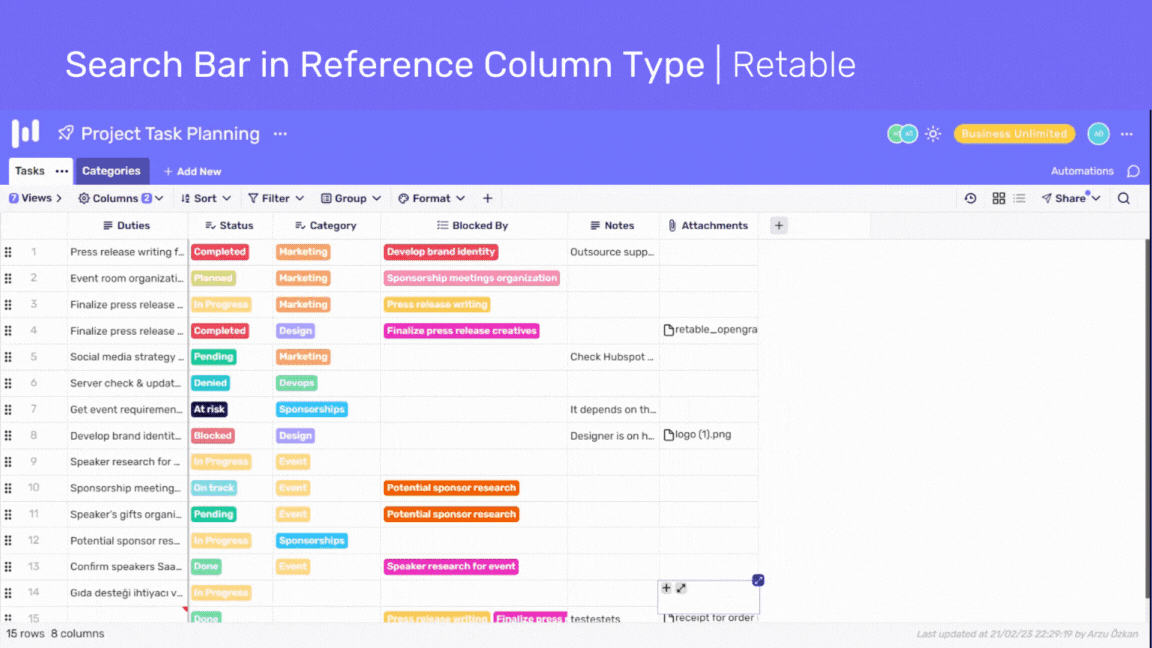Open the user profile avatar

point(1098,134)
